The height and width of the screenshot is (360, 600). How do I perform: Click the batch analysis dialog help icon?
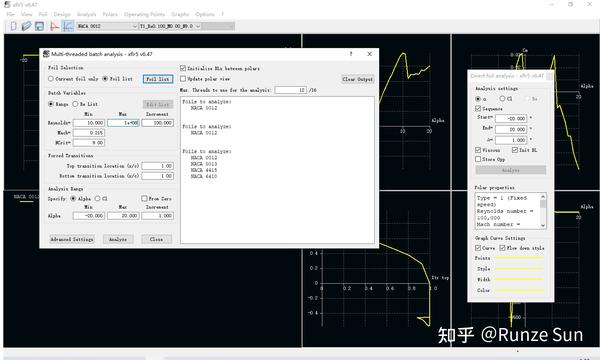(x=351, y=54)
